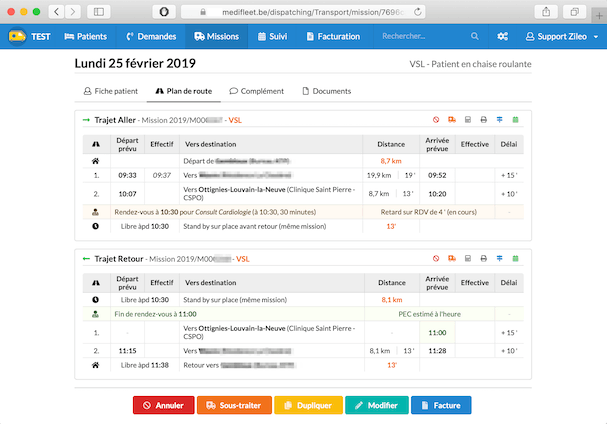Image resolution: width=607 pixels, height=424 pixels.
Task: Select the Documents tab
Action: coord(325,91)
